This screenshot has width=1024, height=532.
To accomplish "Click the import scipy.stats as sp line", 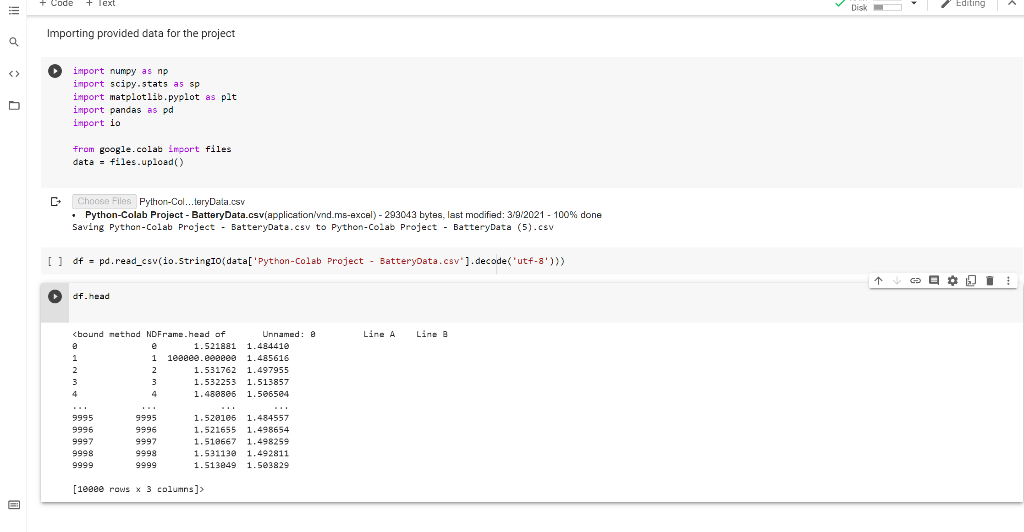I will pyautogui.click(x=136, y=84).
